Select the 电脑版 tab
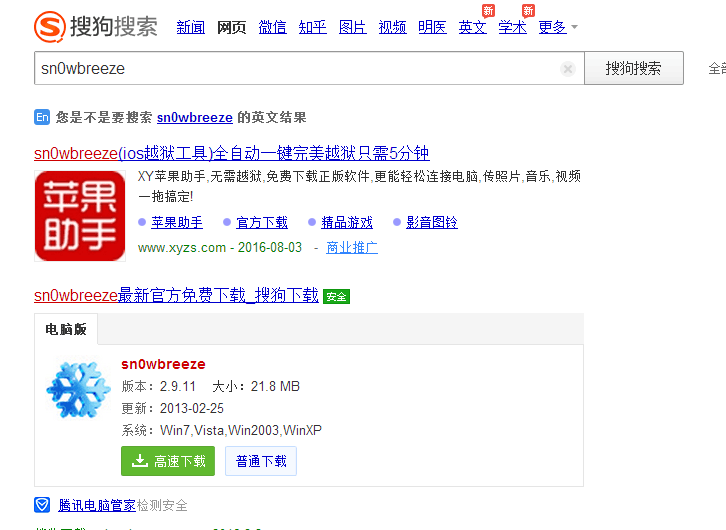 [x=66, y=329]
